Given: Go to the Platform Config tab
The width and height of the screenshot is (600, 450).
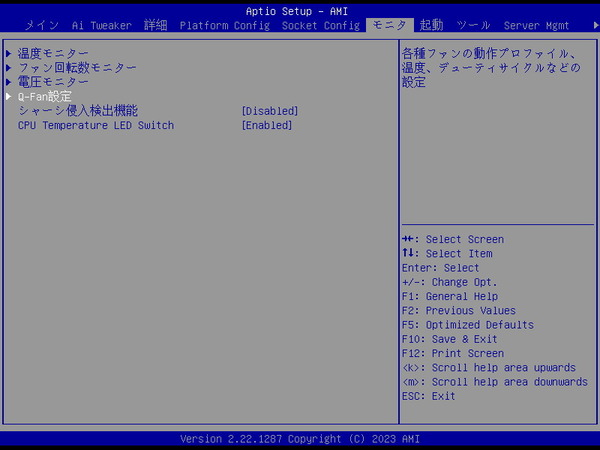Looking at the screenshot, I should (225, 24).
